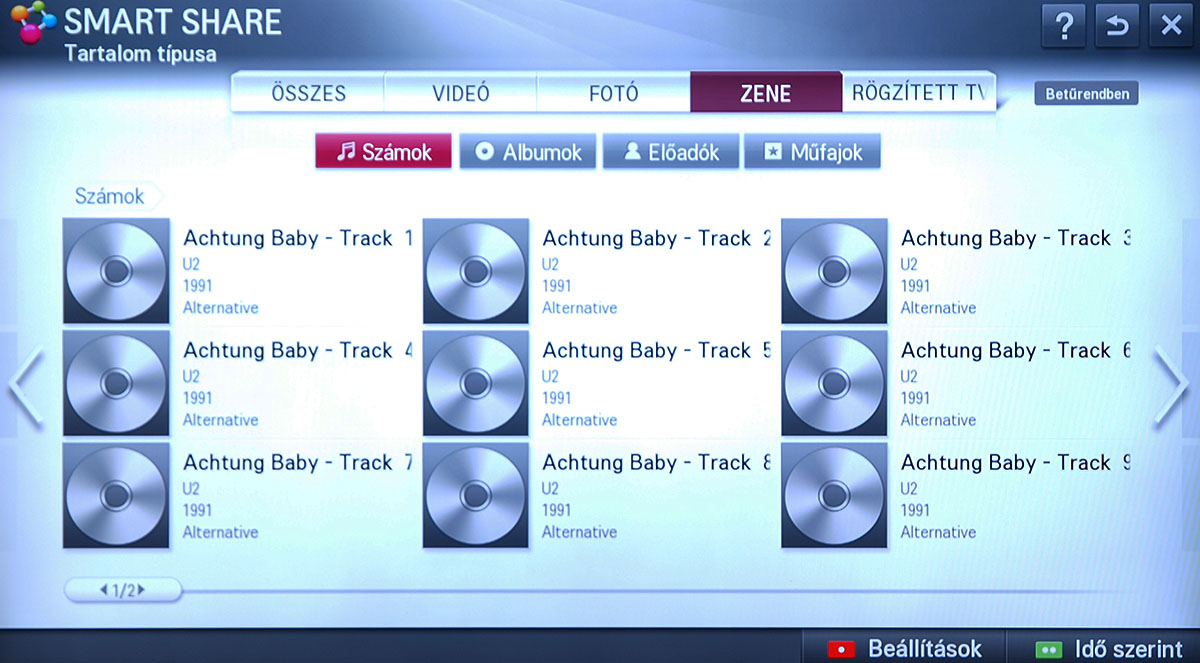Switch to the VIDEÓ tab
The width and height of the screenshot is (1200, 663).
pyautogui.click(x=461, y=94)
